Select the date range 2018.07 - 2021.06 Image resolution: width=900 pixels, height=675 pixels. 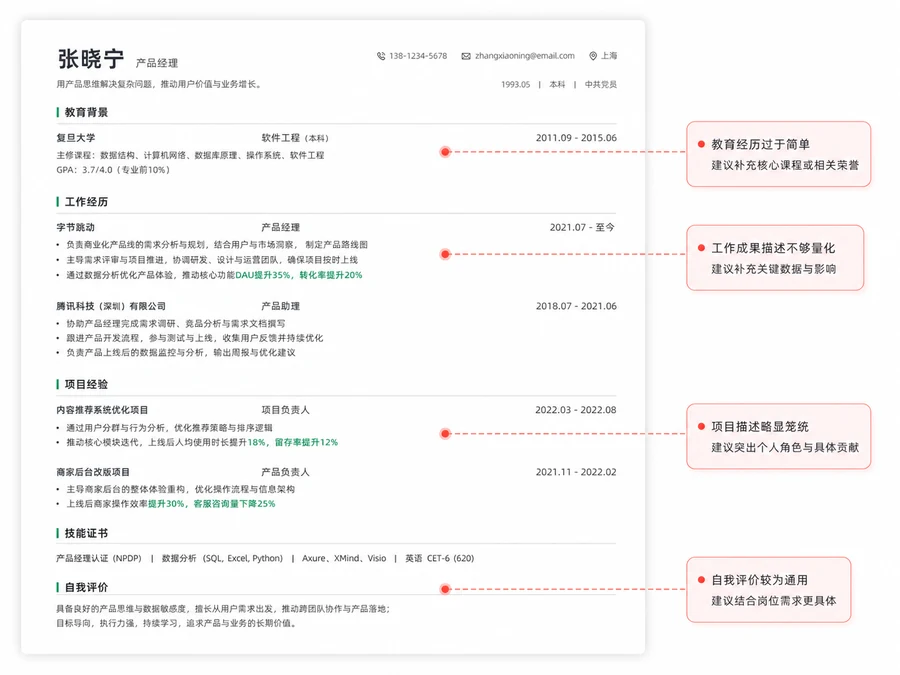[x=576, y=306]
